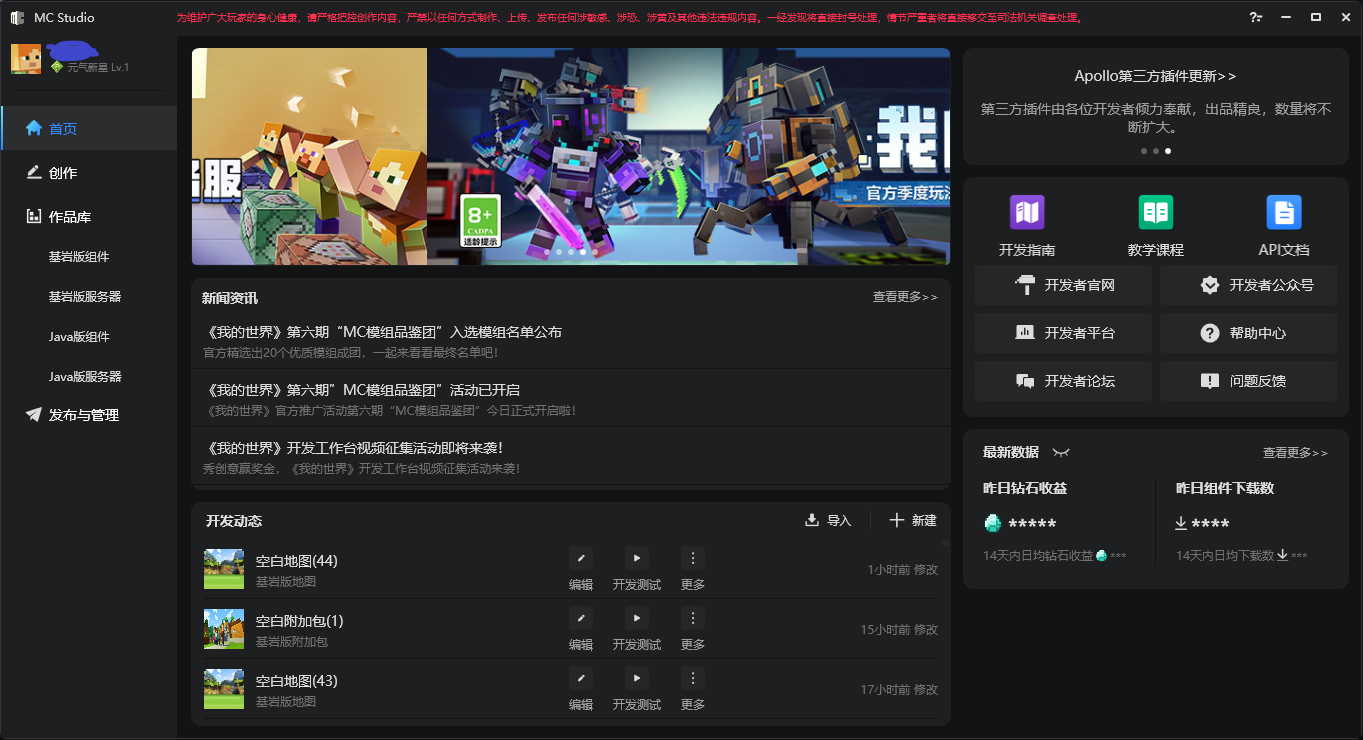Click project name 空白地图(44)
Viewport: 1363px width, 740px height.
tap(296, 561)
